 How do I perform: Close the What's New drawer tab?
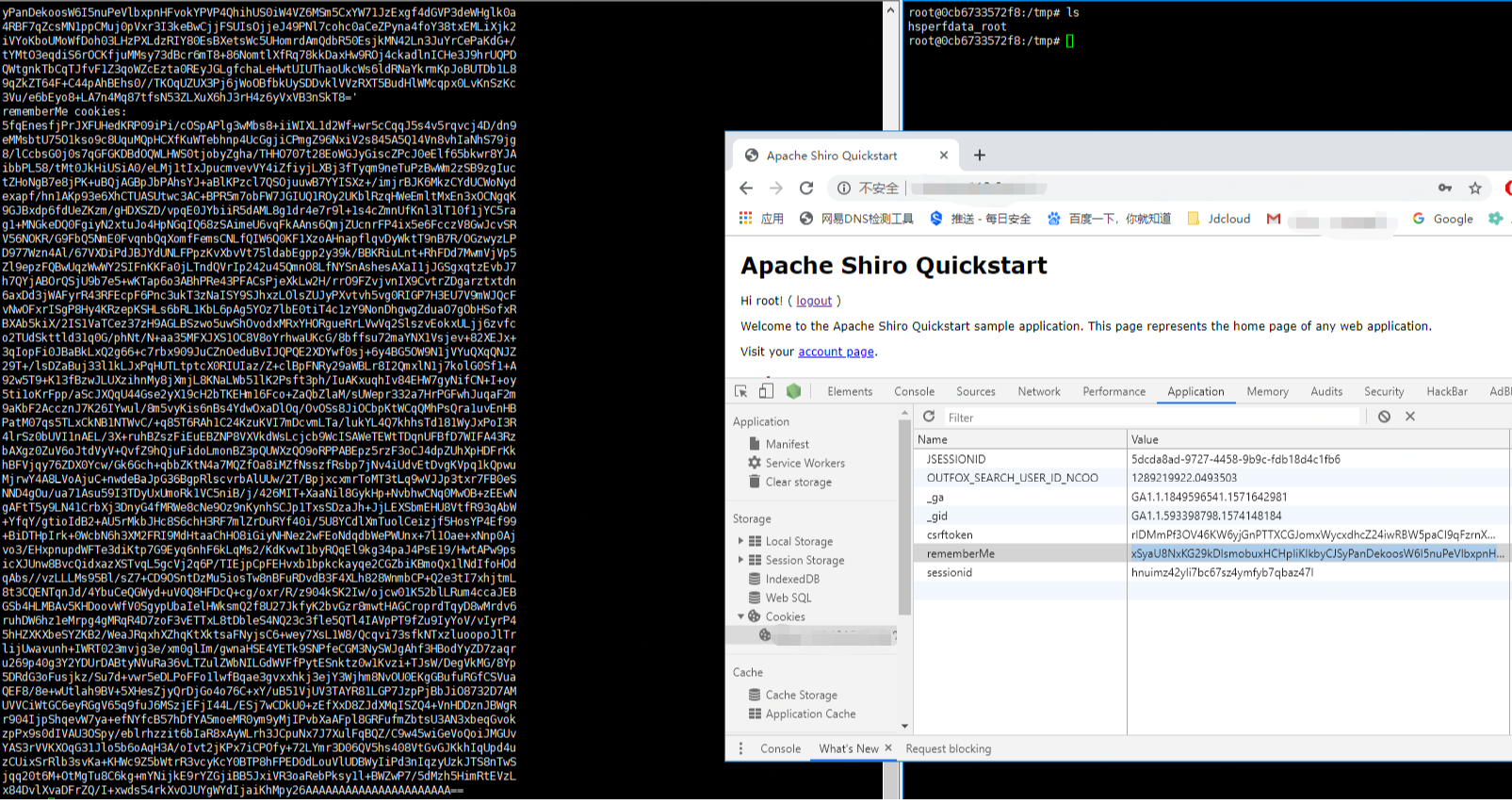pyautogui.click(x=888, y=748)
